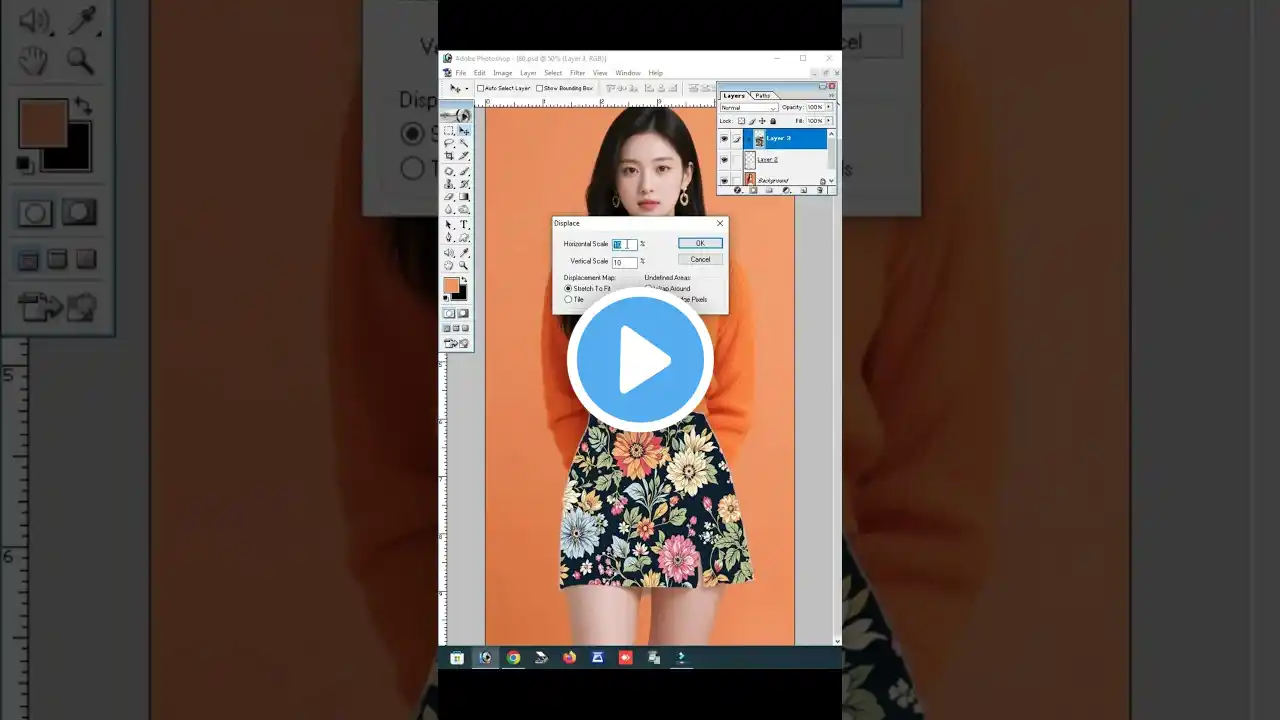Expand the Fill percentage dropdown
This screenshot has height=720, width=1280.
tap(828, 120)
